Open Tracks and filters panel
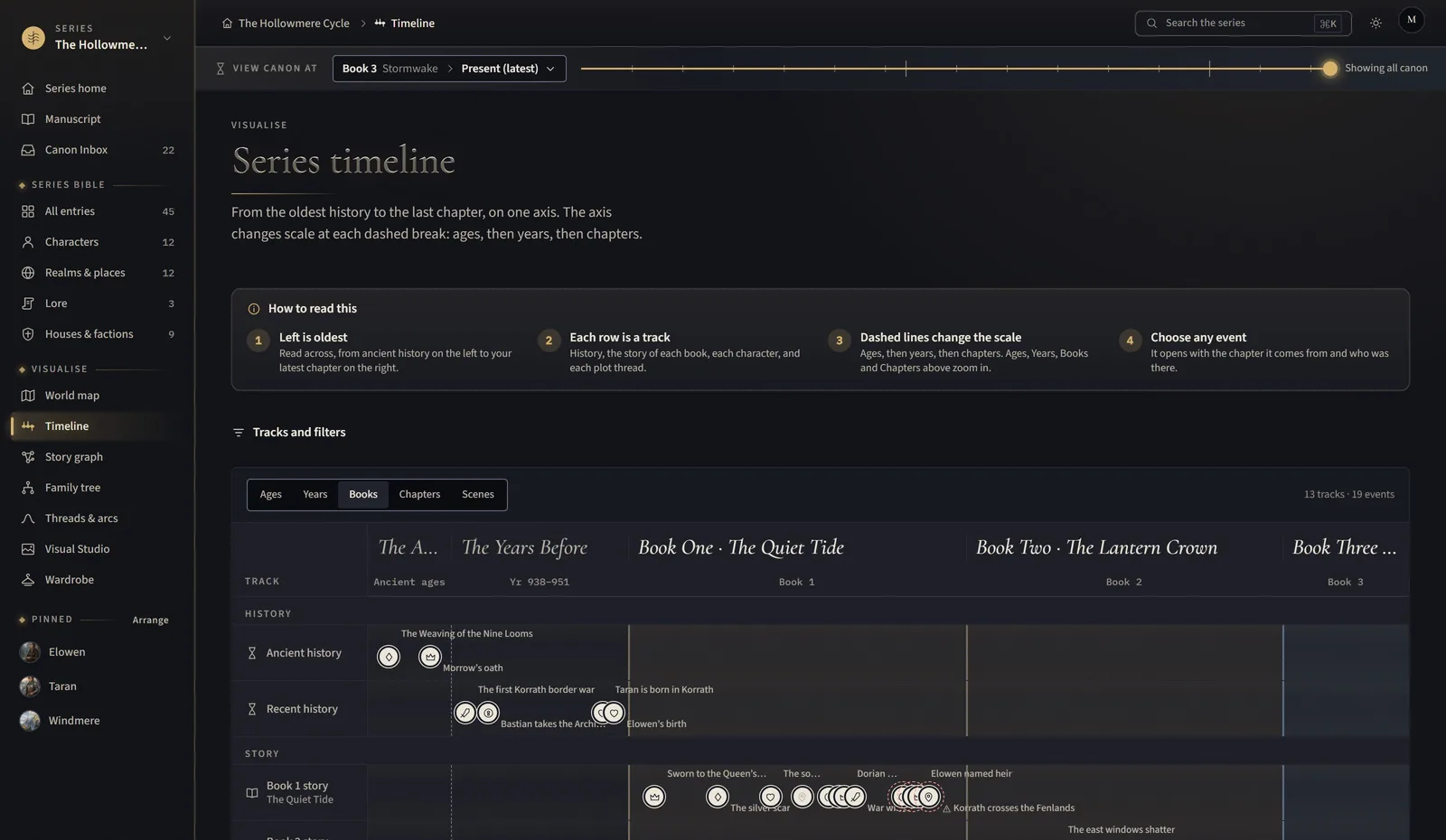 pos(289,433)
